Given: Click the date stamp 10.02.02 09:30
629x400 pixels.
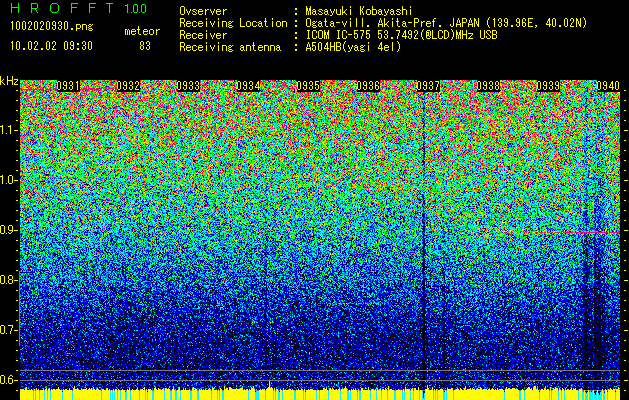Looking at the screenshot, I should tap(51, 46).
